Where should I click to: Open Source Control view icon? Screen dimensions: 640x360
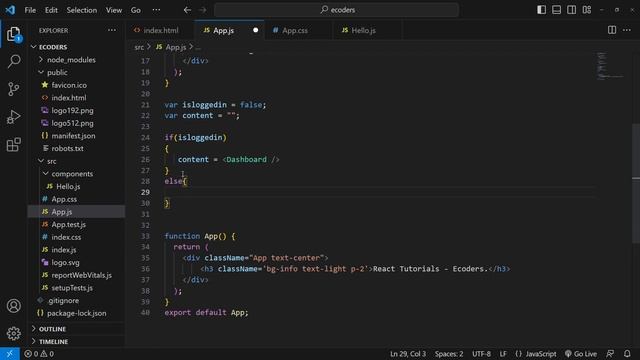(13, 89)
